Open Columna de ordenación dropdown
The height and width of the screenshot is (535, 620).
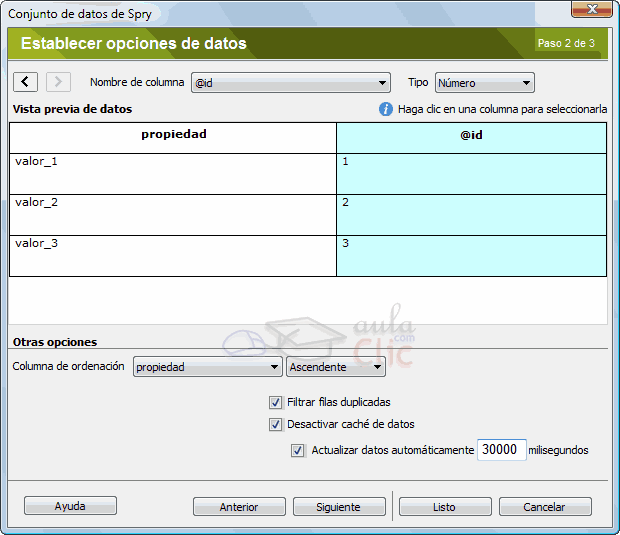207,367
